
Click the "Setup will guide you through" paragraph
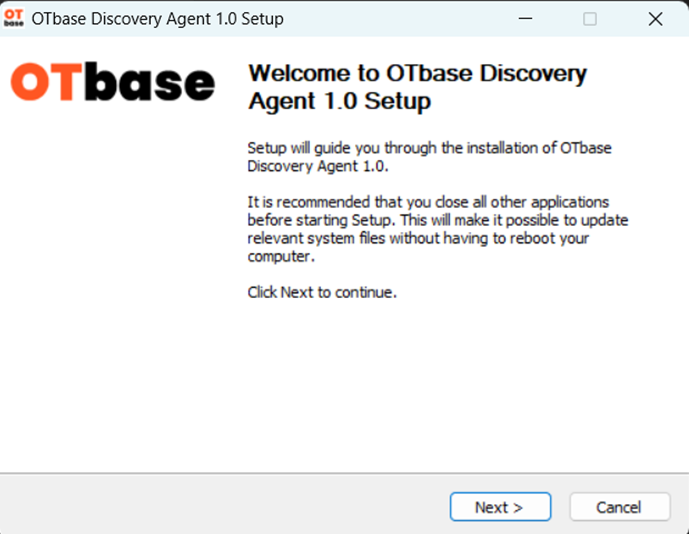pyautogui.click(x=429, y=157)
